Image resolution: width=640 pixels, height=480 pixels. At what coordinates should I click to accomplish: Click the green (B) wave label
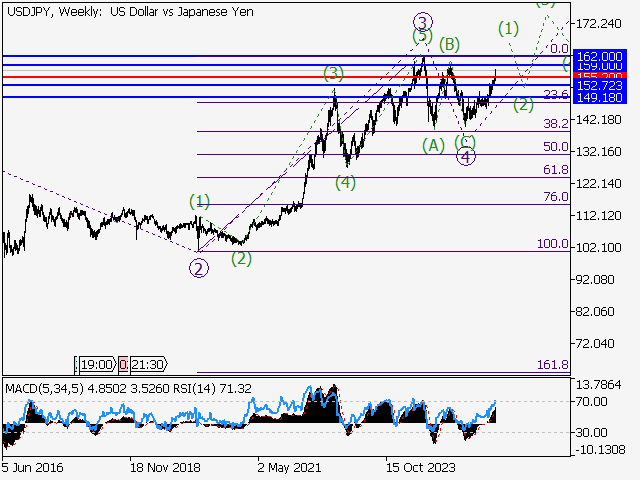click(449, 43)
